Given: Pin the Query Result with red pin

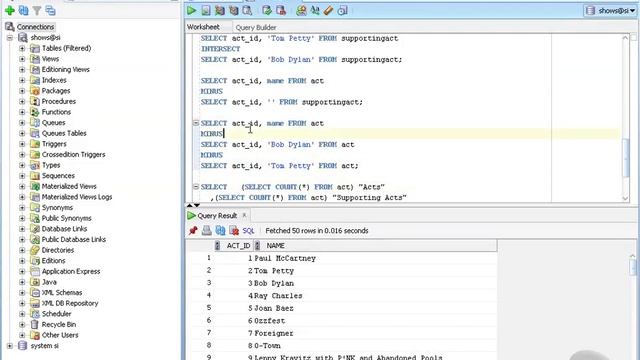Looking at the screenshot, I should [193, 231].
